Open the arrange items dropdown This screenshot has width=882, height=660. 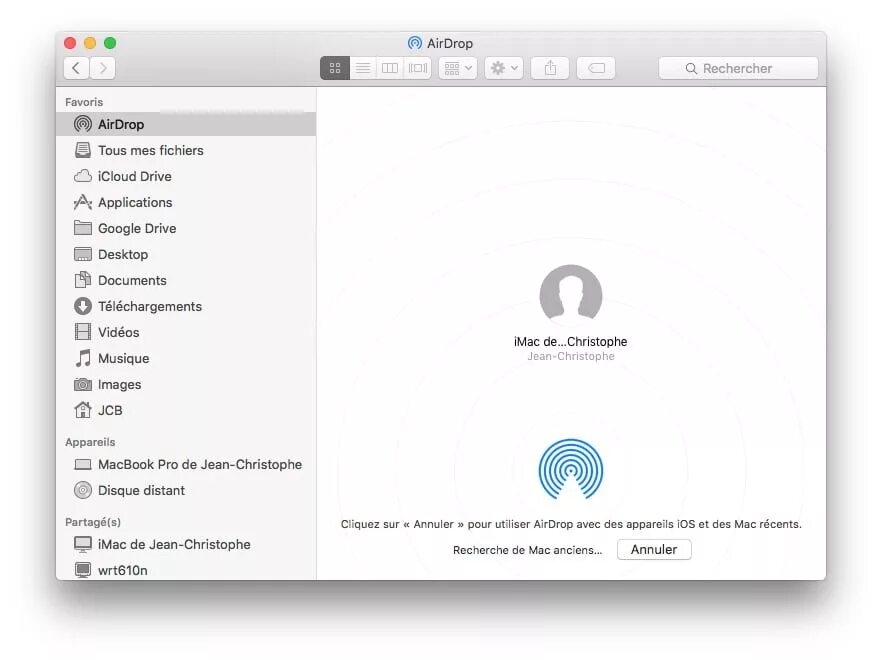pyautogui.click(x=456, y=67)
